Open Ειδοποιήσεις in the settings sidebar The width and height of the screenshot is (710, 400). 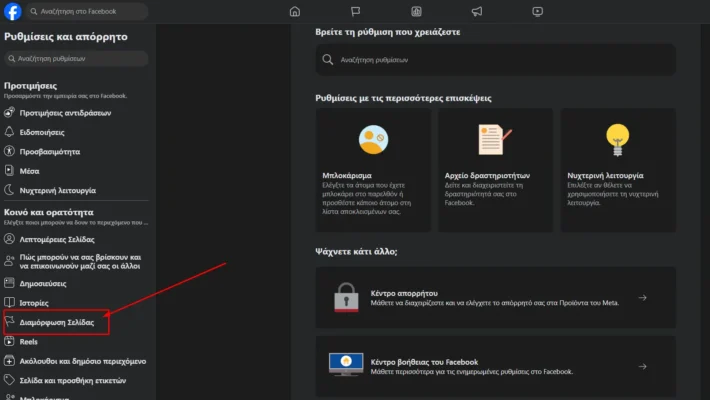pos(42,132)
